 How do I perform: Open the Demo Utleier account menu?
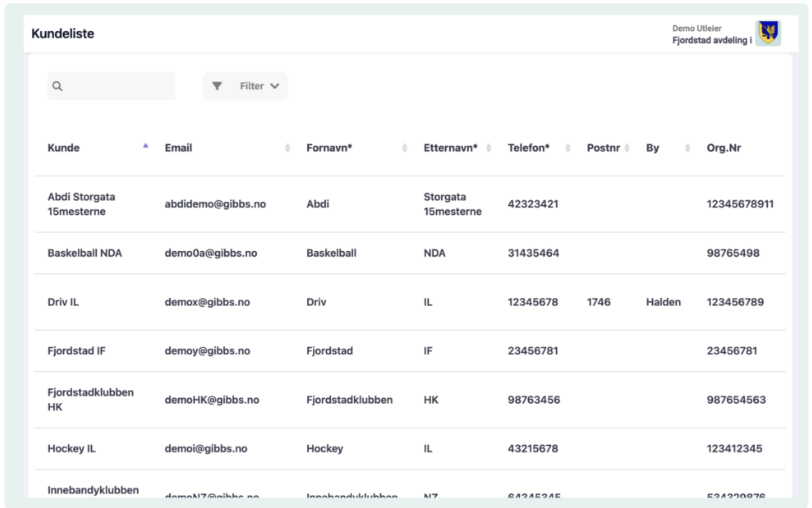pos(711,34)
